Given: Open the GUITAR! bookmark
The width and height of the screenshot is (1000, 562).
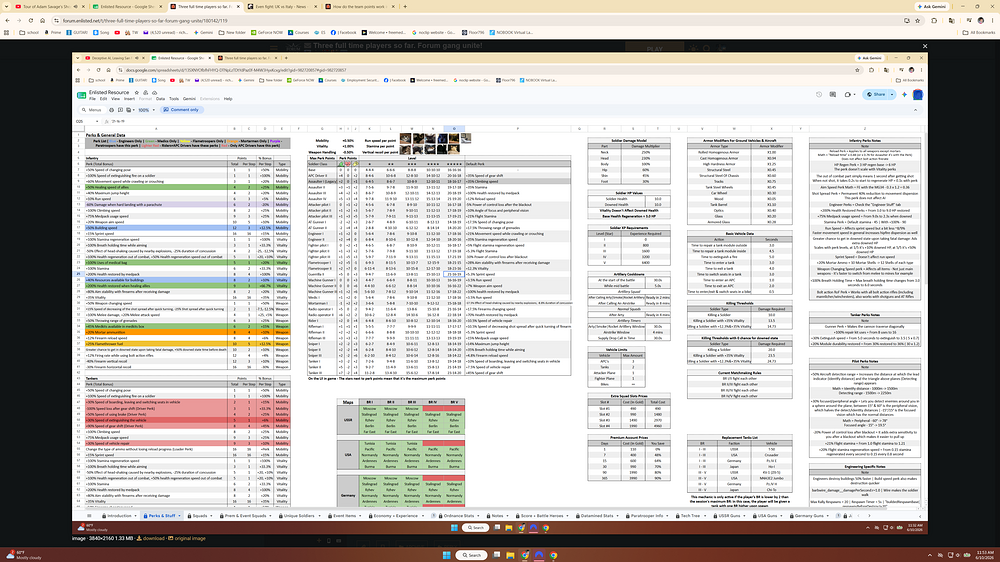Looking at the screenshot, I should 78,32.
